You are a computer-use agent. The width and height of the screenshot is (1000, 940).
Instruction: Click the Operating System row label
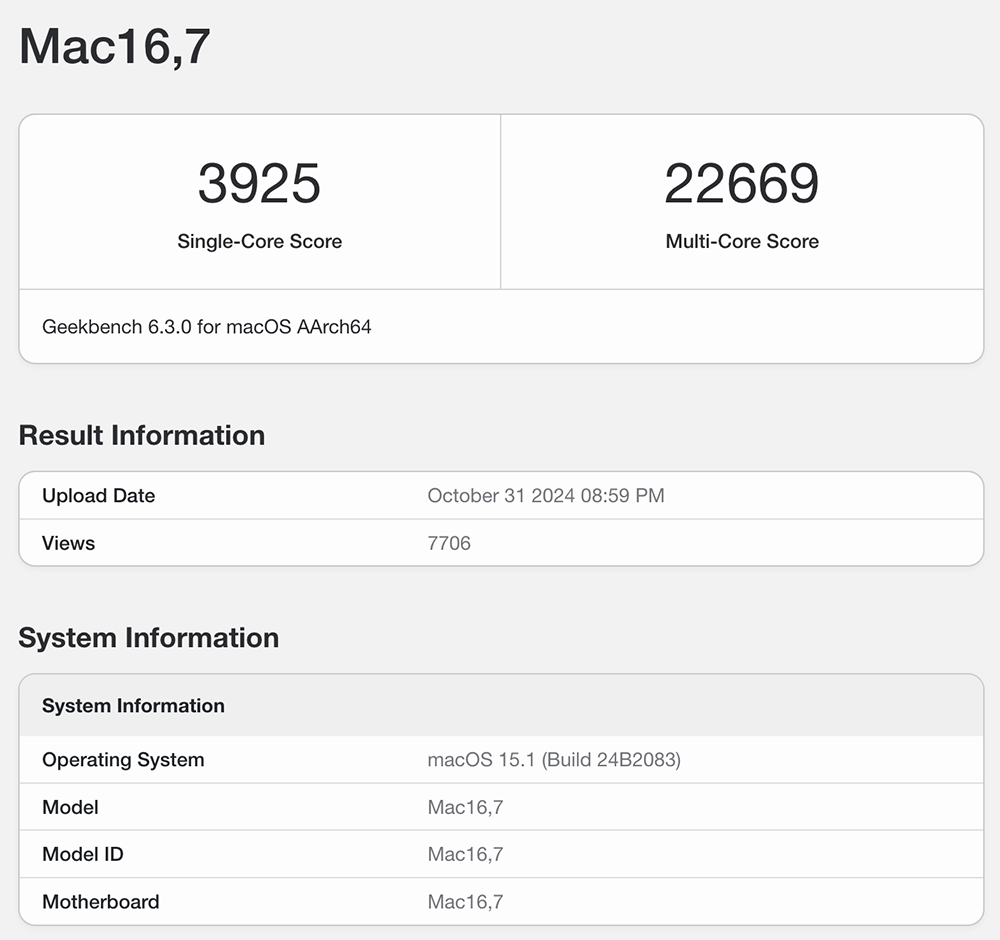[x=123, y=760]
